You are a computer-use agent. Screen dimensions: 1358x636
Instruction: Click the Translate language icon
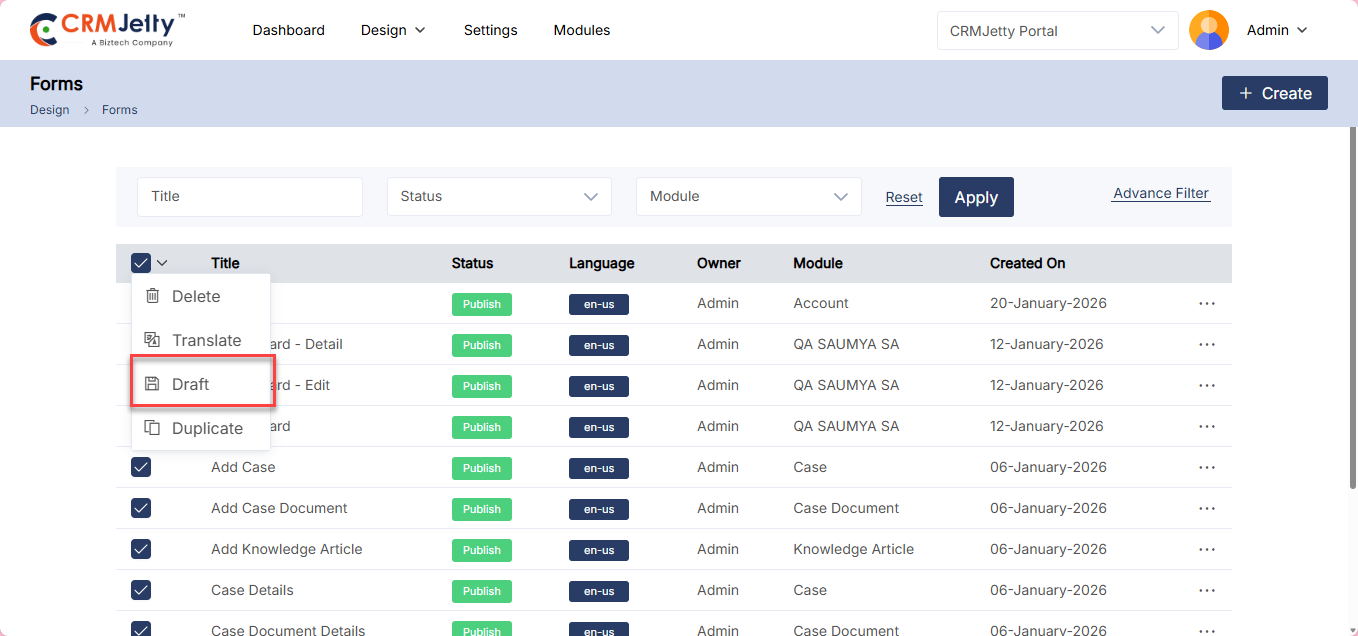(152, 340)
